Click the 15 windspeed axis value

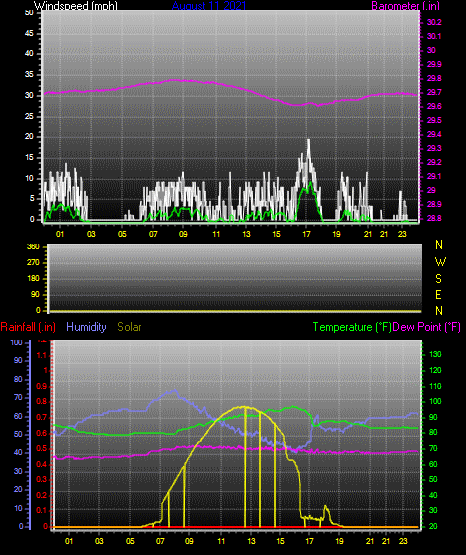(29, 158)
